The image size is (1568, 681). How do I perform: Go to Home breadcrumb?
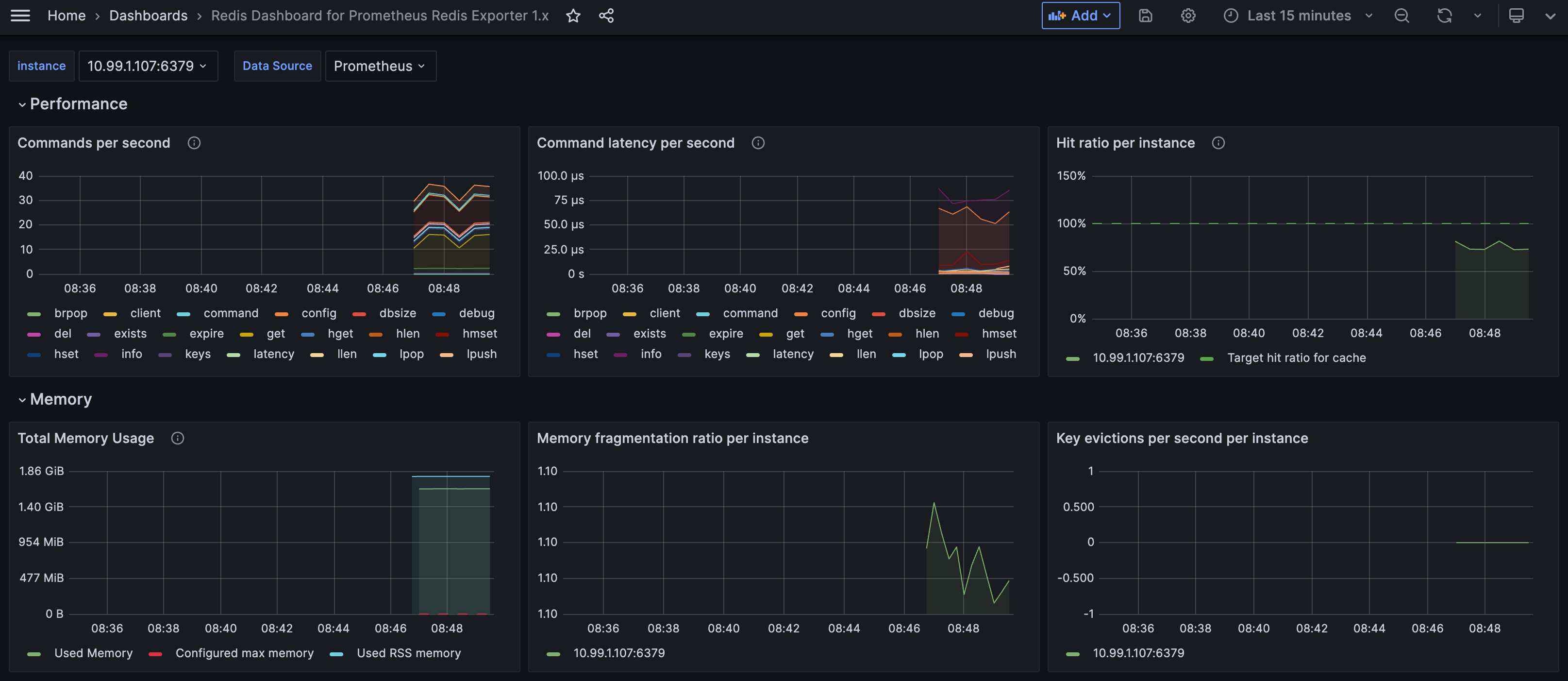click(x=67, y=16)
